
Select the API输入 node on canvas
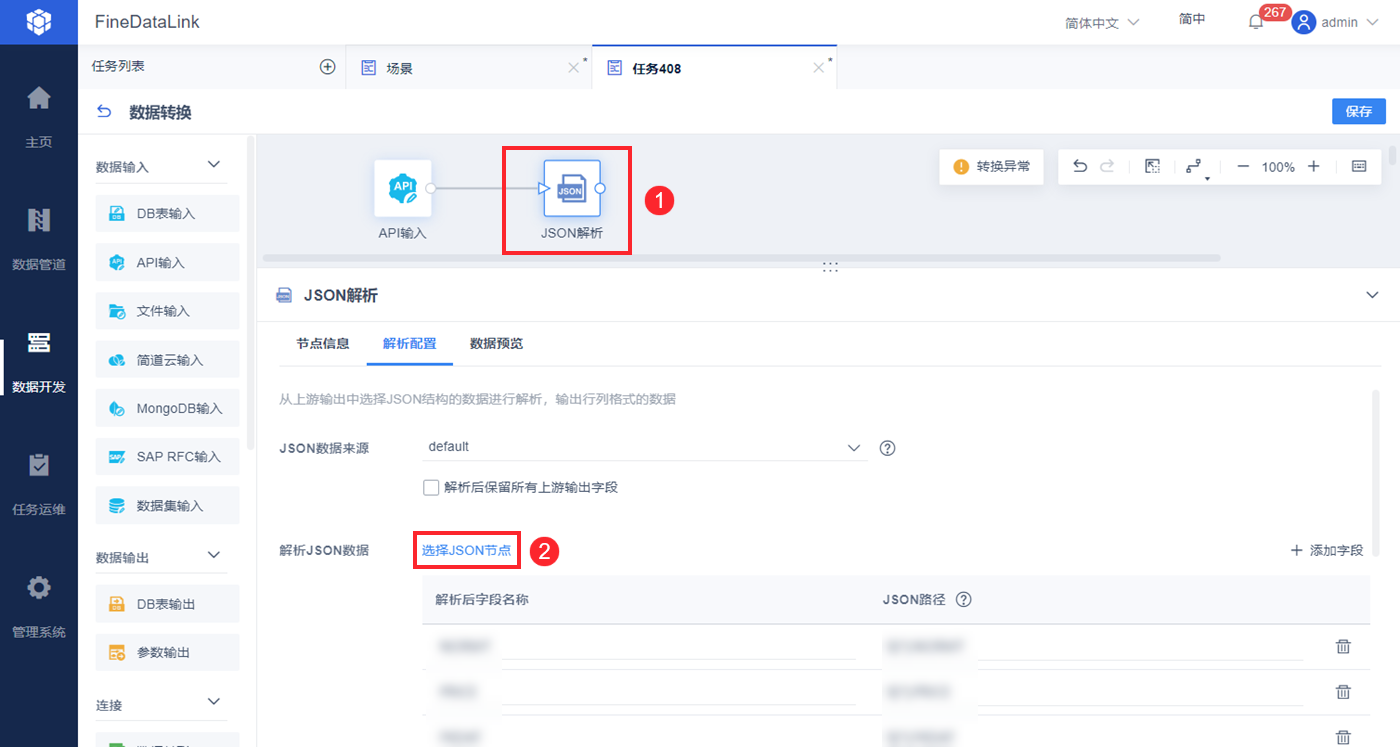tap(403, 188)
